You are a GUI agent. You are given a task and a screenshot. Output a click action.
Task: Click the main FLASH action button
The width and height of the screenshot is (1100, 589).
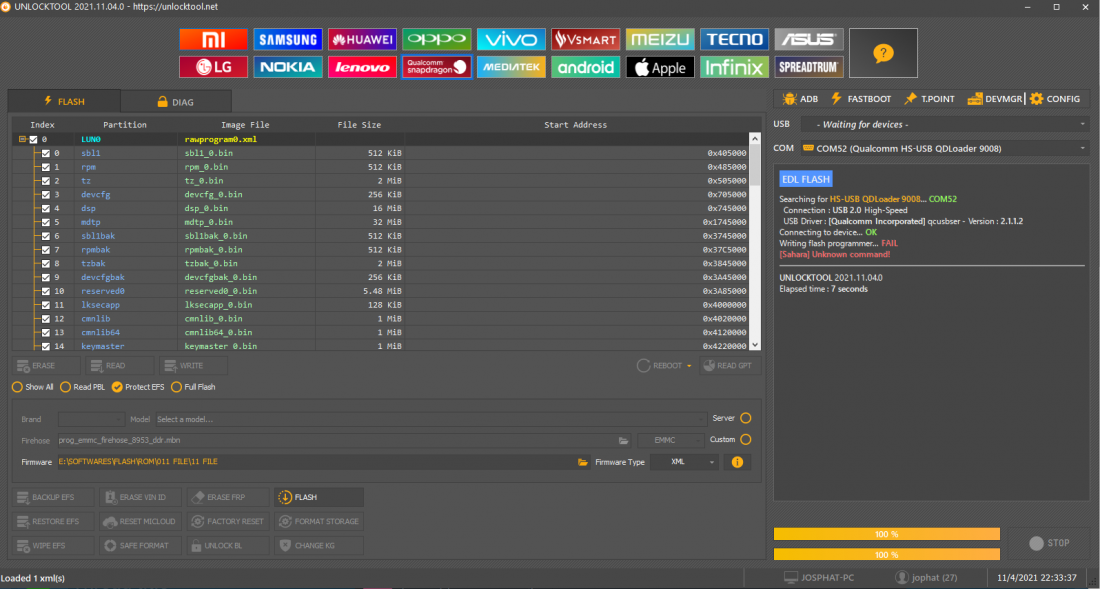click(x=319, y=497)
